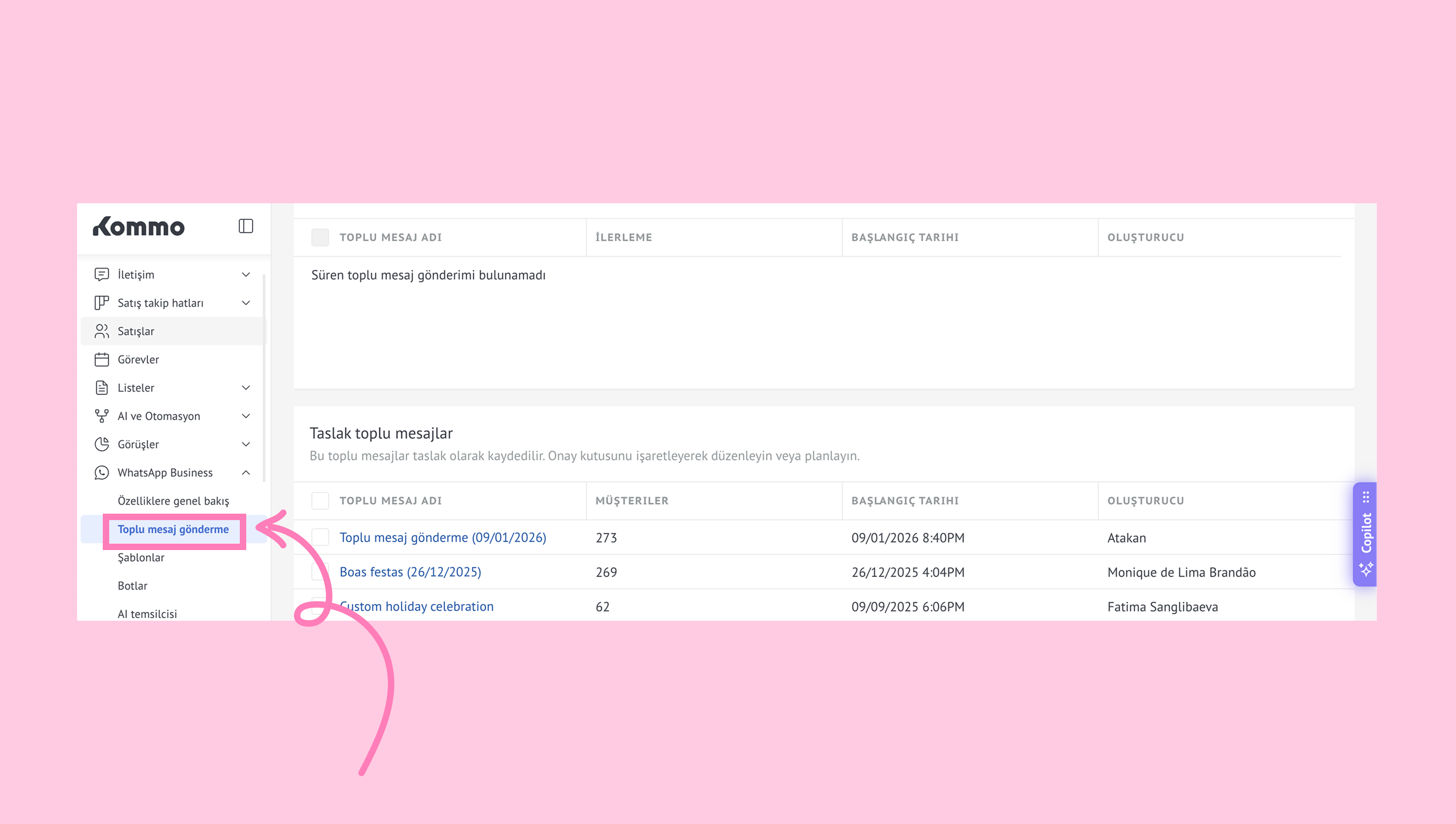Collapse sidebar using the panel toggle icon
Viewport: 1456px width, 824px height.
(246, 226)
